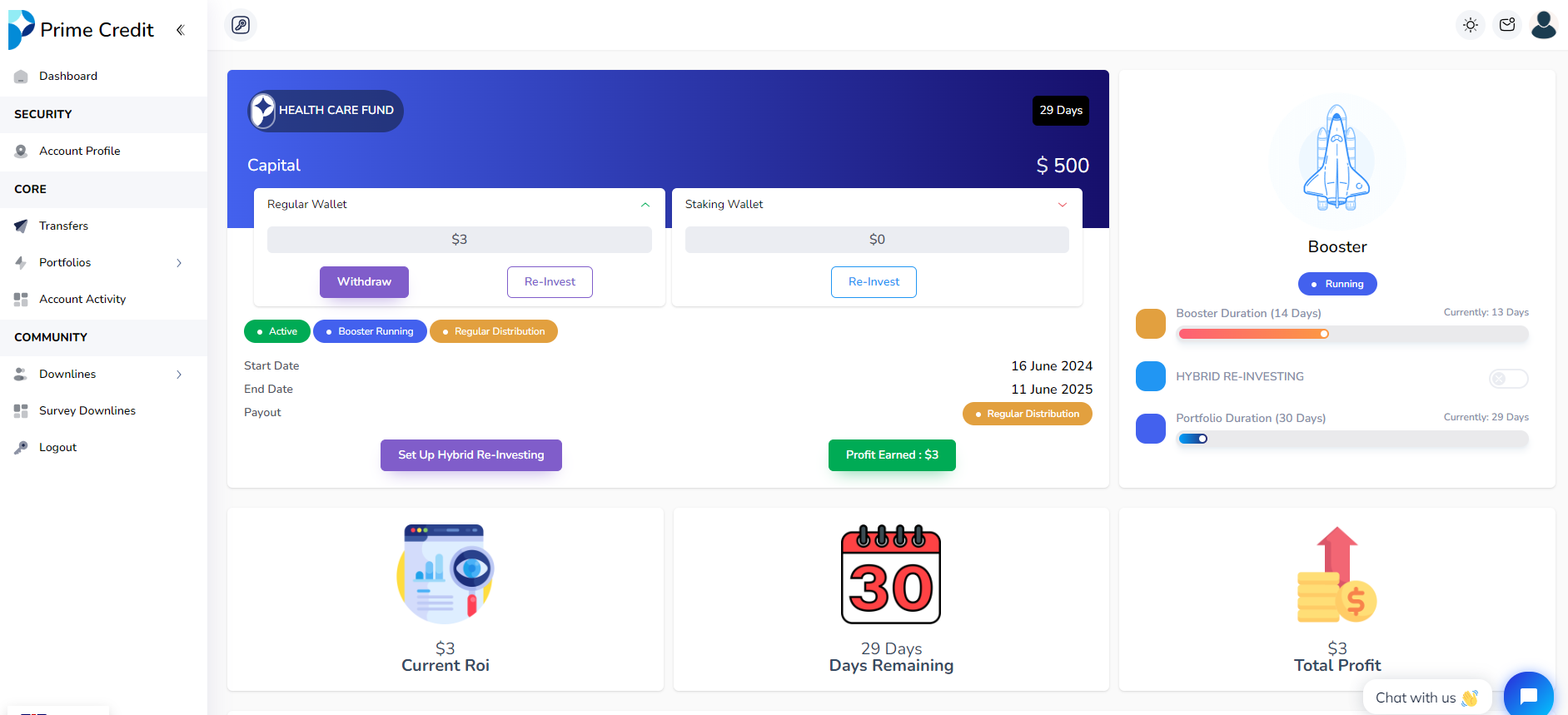Collapse the Regular Wallet panel

click(x=645, y=205)
